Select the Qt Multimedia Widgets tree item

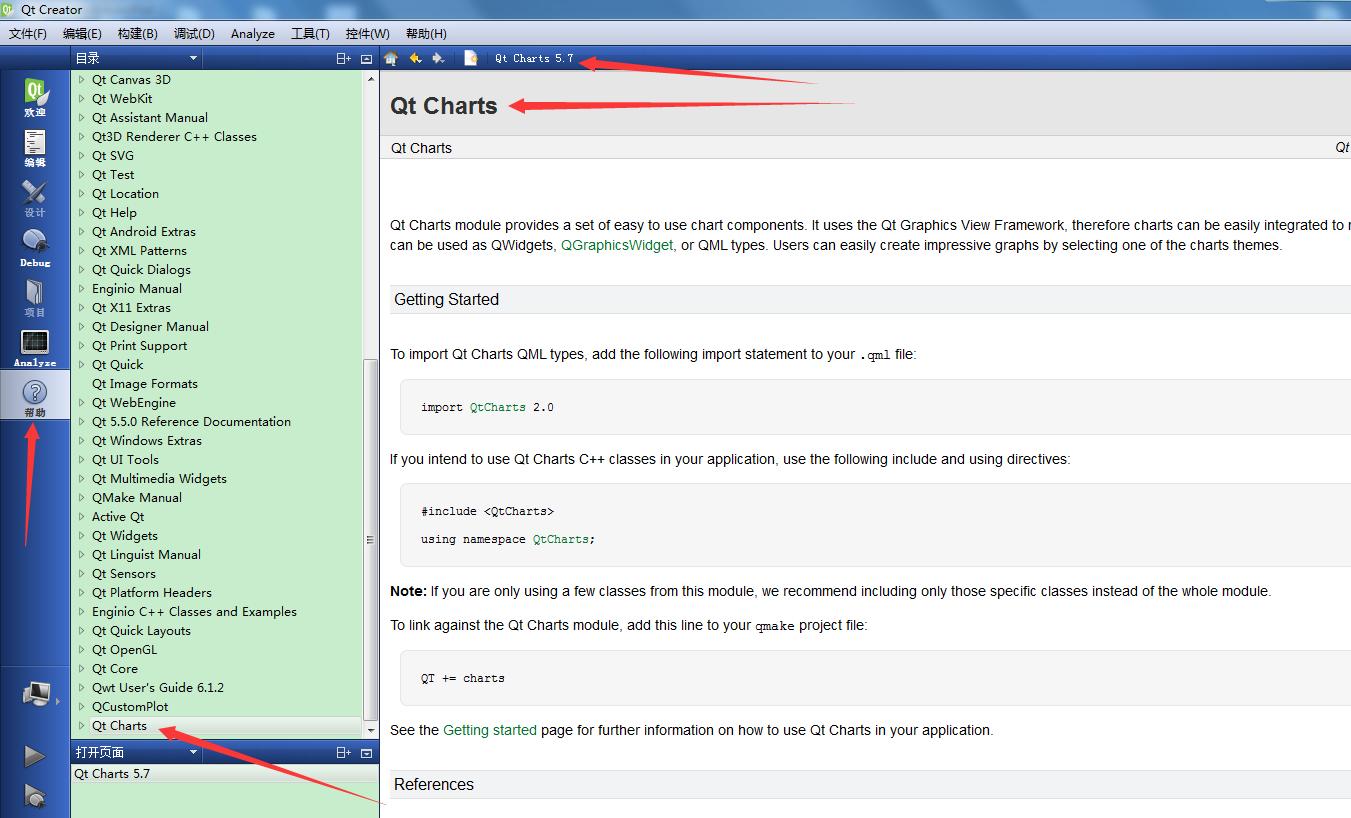click(x=160, y=479)
